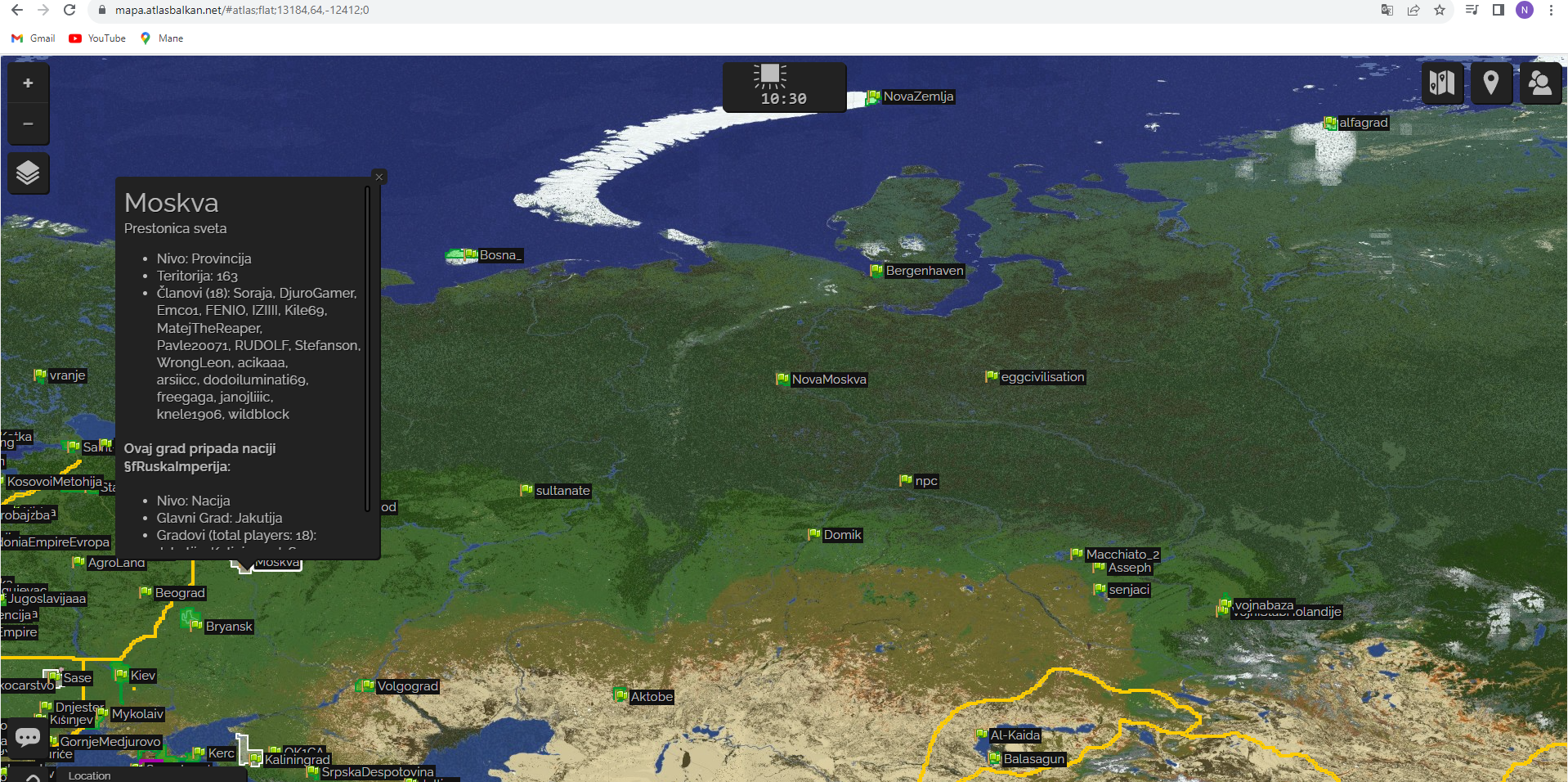Image resolution: width=1568 pixels, height=782 pixels.
Task: Click the vranje town marker
Action: click(40, 375)
